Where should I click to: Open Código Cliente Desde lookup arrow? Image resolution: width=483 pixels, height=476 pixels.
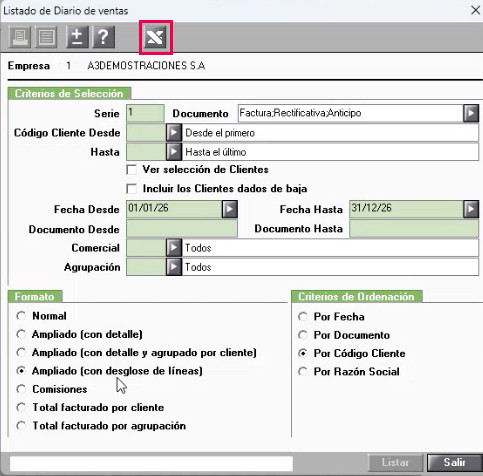(174, 133)
